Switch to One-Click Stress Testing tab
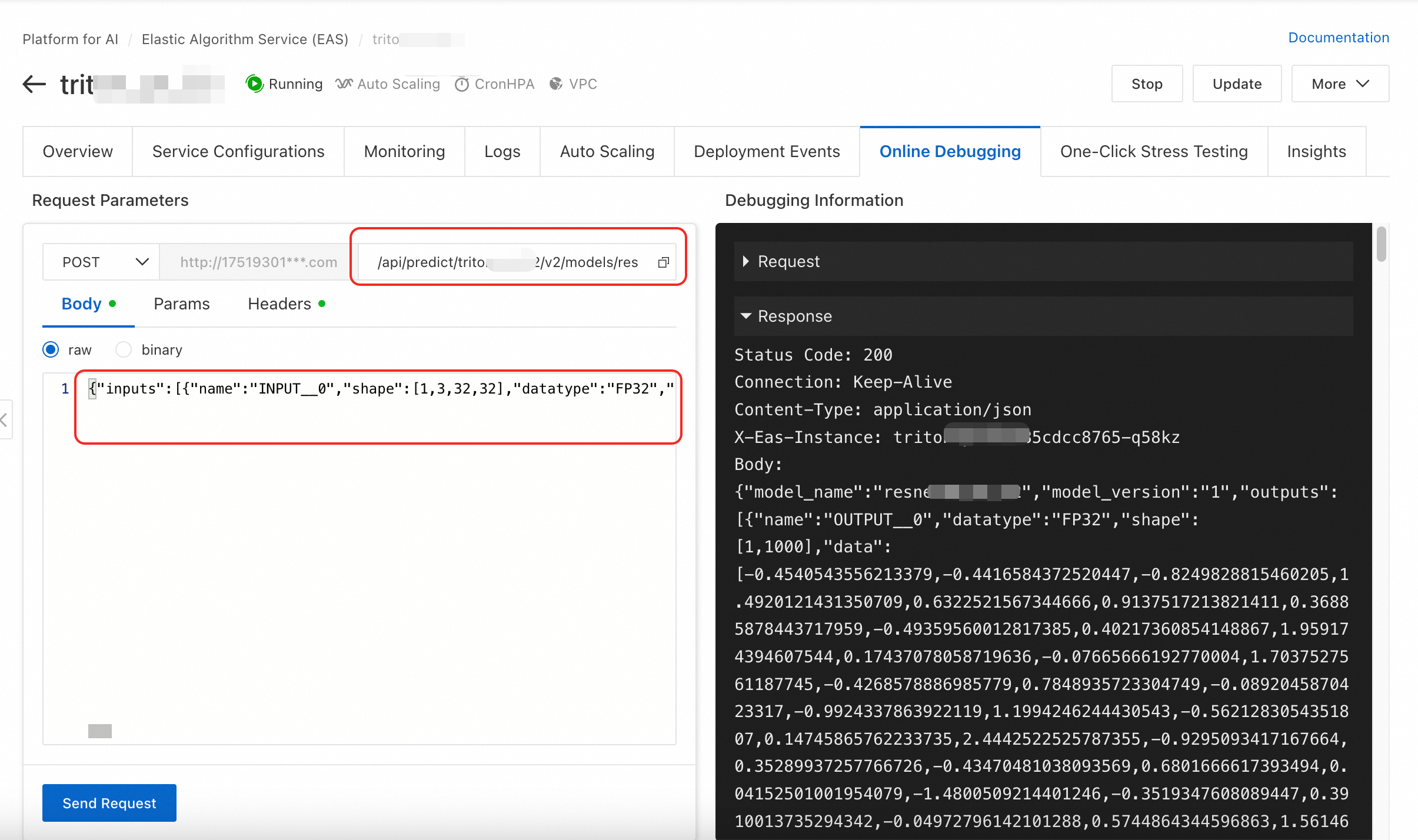This screenshot has height=840, width=1418. (1153, 152)
